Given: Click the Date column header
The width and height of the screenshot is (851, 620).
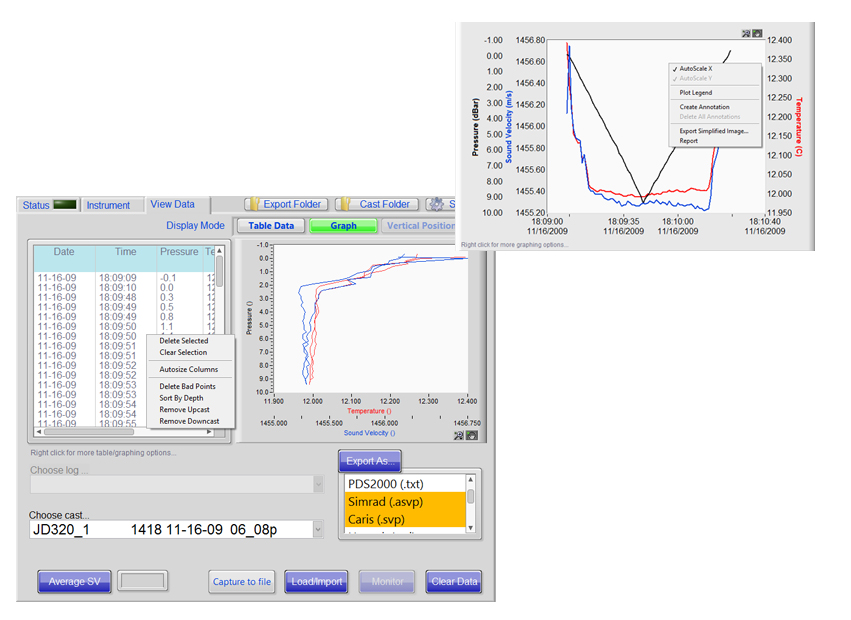Looking at the screenshot, I should 64,252.
